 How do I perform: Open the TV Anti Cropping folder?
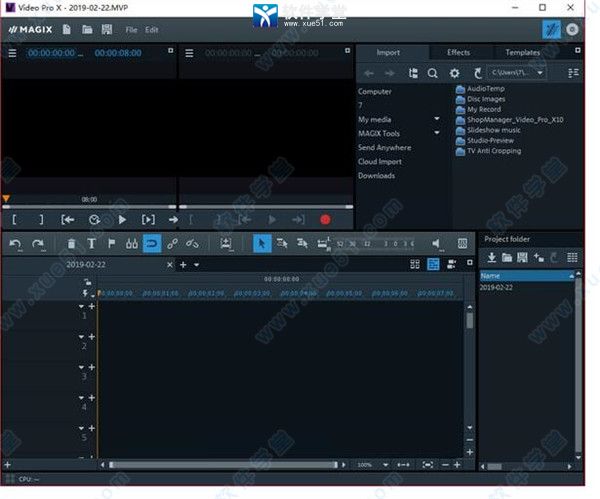click(x=489, y=151)
